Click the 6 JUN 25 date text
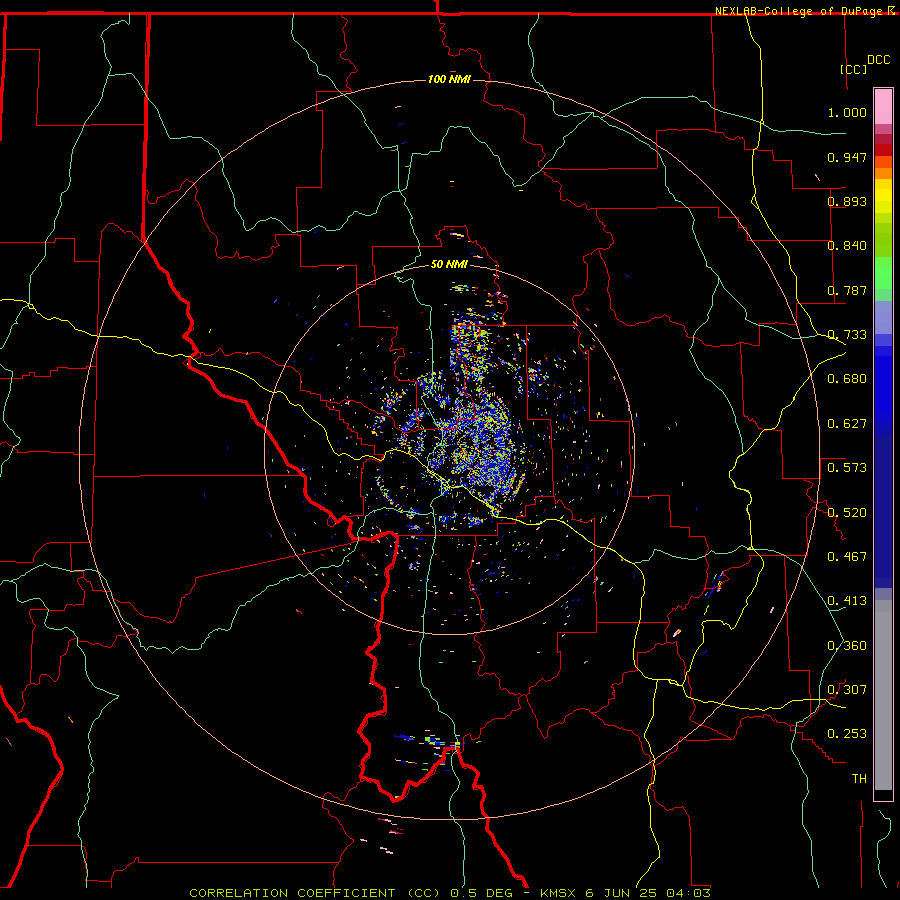Screen dimensions: 900x900 [621, 893]
